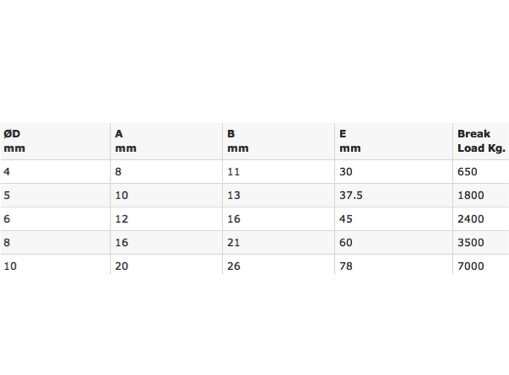Select the break load value 3500
The width and height of the screenshot is (509, 375).
(x=471, y=242)
